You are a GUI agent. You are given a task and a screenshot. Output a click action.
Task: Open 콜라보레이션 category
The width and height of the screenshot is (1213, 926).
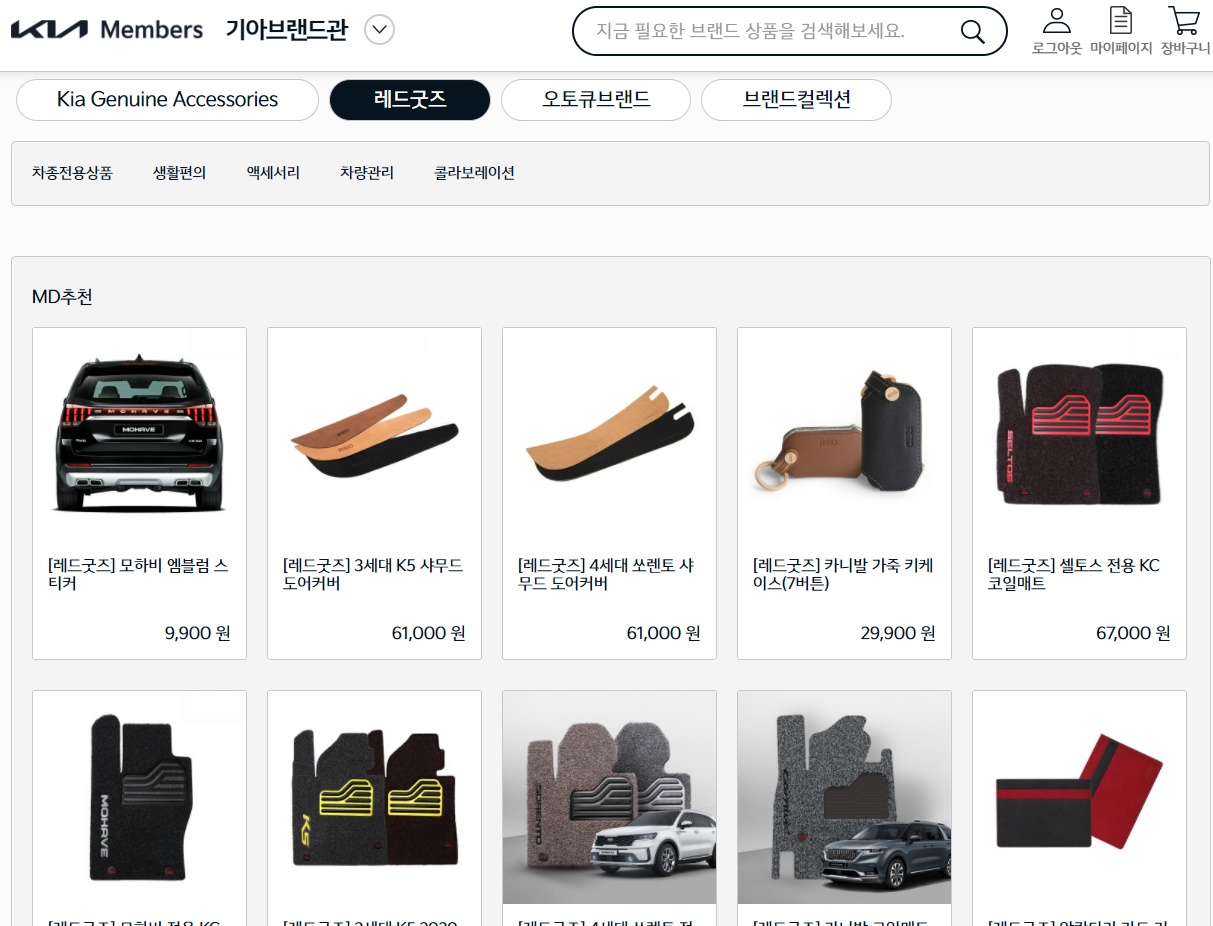474,173
